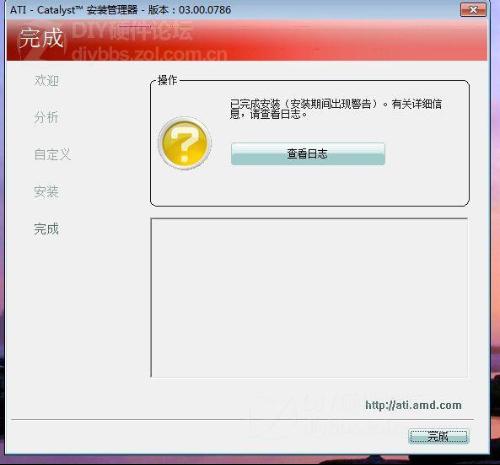
Task: Close the Catalyst installer window
Action: [473, 10]
